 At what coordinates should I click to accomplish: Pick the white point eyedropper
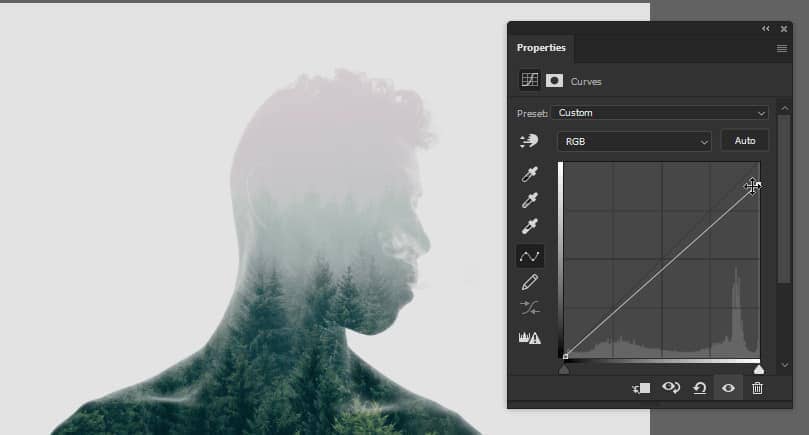[x=529, y=226]
